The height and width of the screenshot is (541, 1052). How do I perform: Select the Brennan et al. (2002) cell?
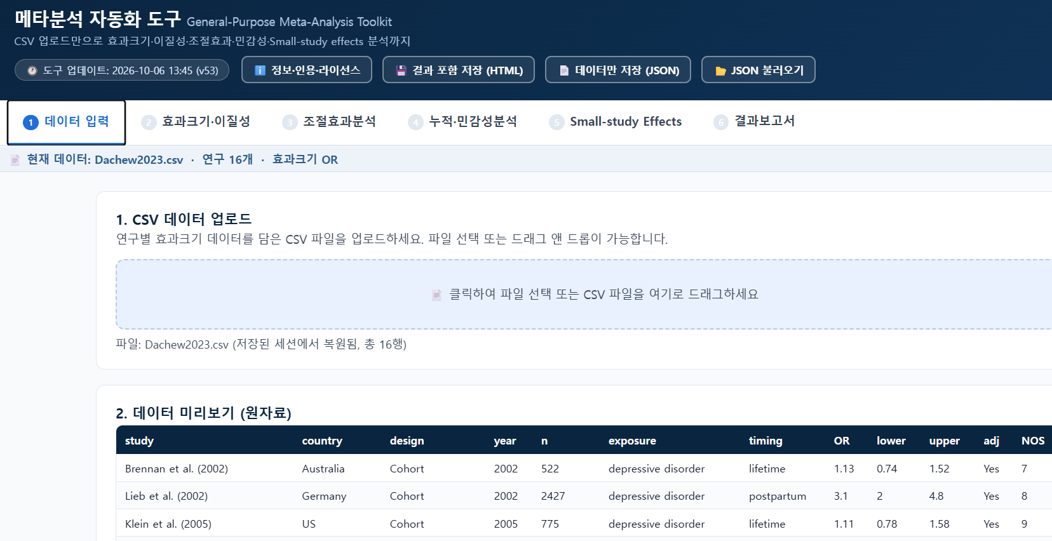coord(176,469)
